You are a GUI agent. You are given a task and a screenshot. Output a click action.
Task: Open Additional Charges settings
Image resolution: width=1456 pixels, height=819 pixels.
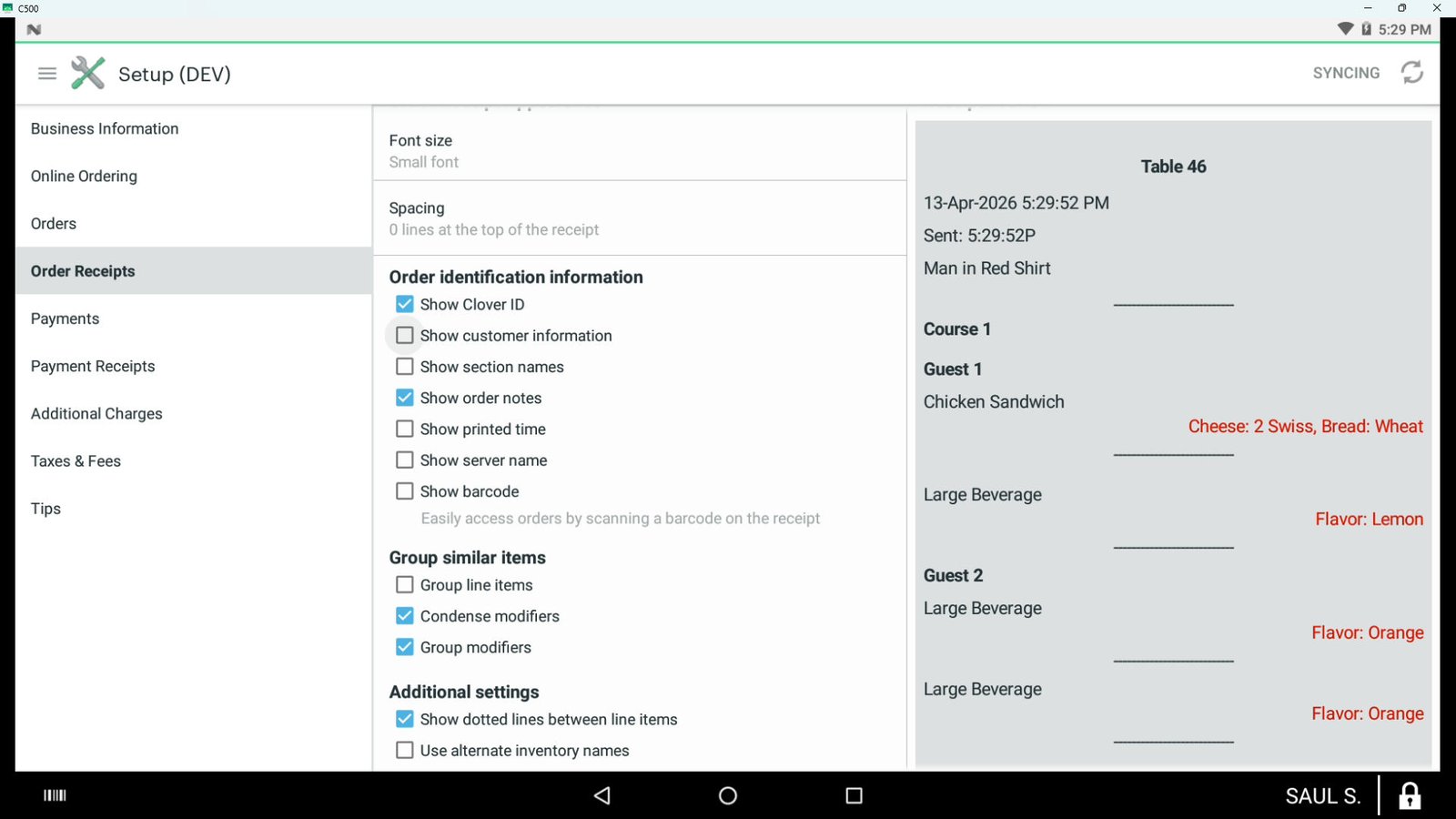tap(194, 413)
